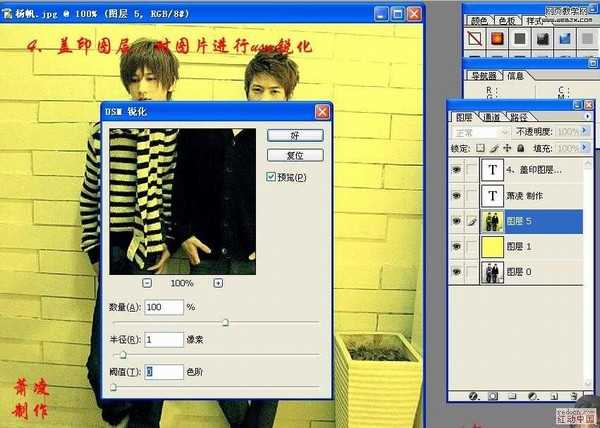Hide 图层 5 using its eye icon
600x428 pixels.
457,222
